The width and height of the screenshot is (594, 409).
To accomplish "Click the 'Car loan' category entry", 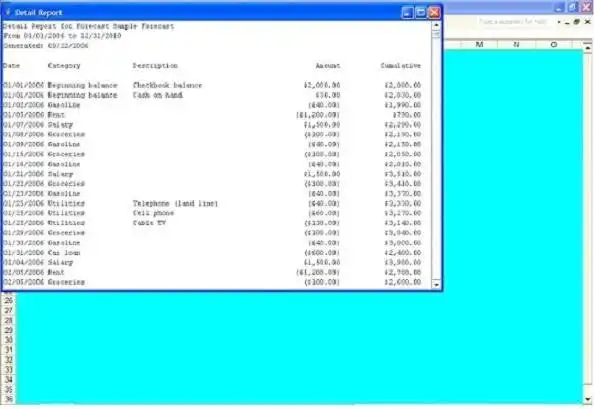I will pos(64,253).
